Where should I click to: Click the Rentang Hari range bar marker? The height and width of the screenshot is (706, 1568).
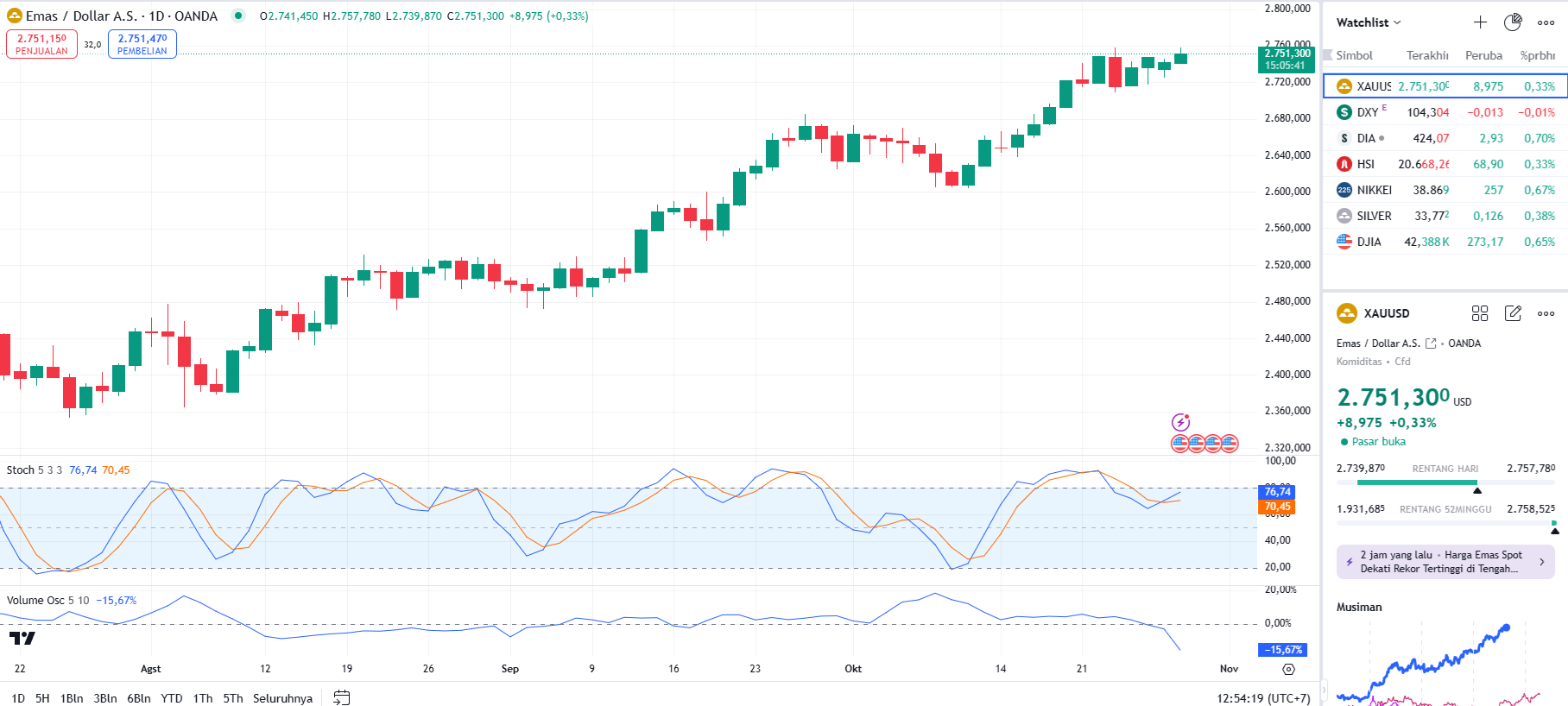1477,489
